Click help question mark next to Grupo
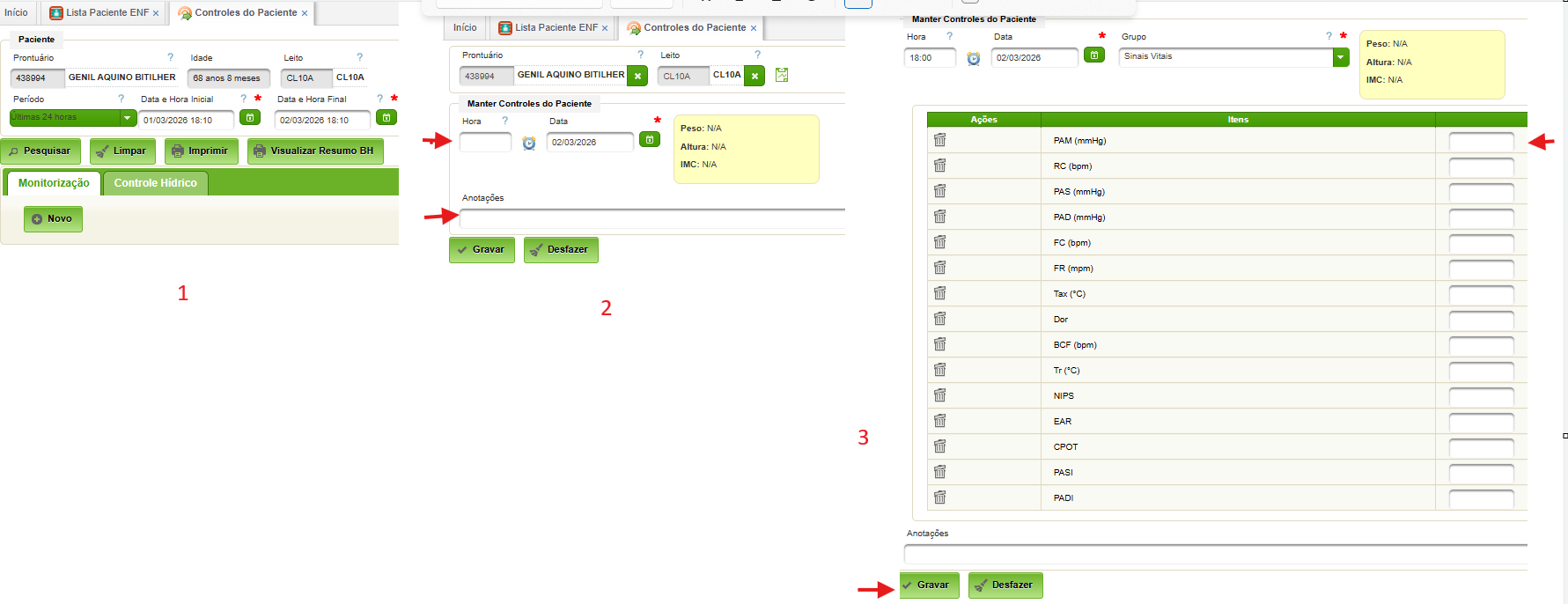 point(1329,36)
